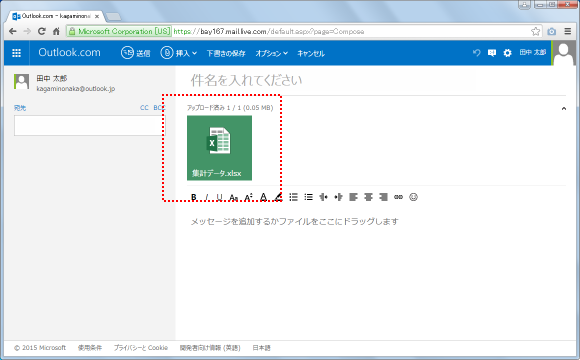This screenshot has width=580, height=360.
Task: Open the chat messaging icon
Action: point(492,53)
